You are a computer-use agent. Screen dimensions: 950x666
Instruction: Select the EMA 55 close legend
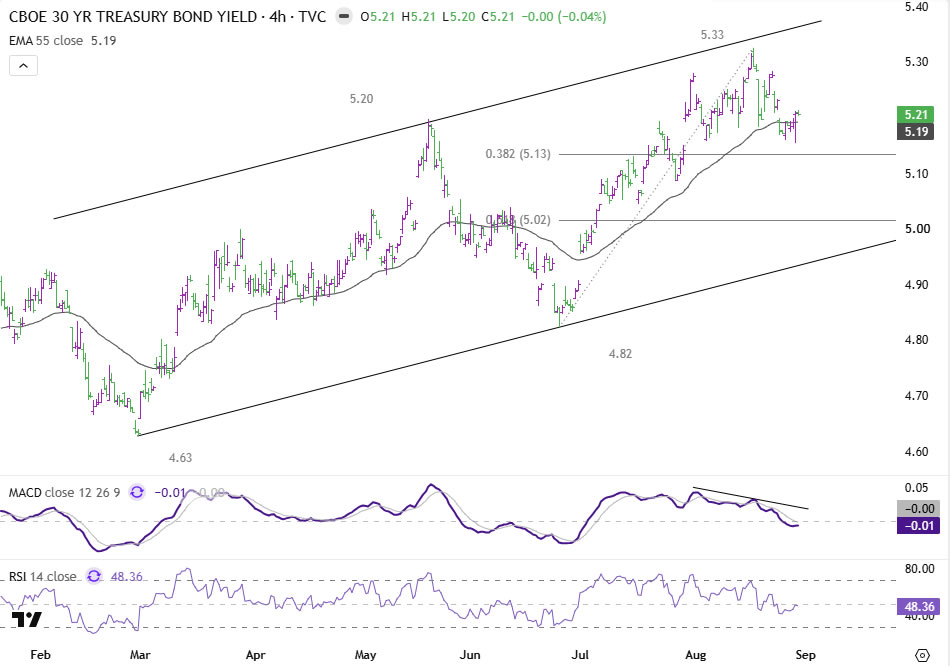tap(45, 41)
